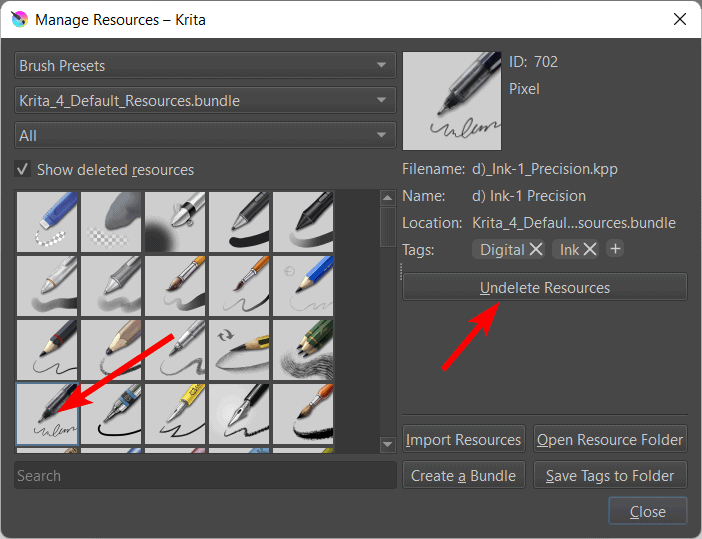Select the green pencil bundle preset
The width and height of the screenshot is (702, 539).
click(x=304, y=350)
